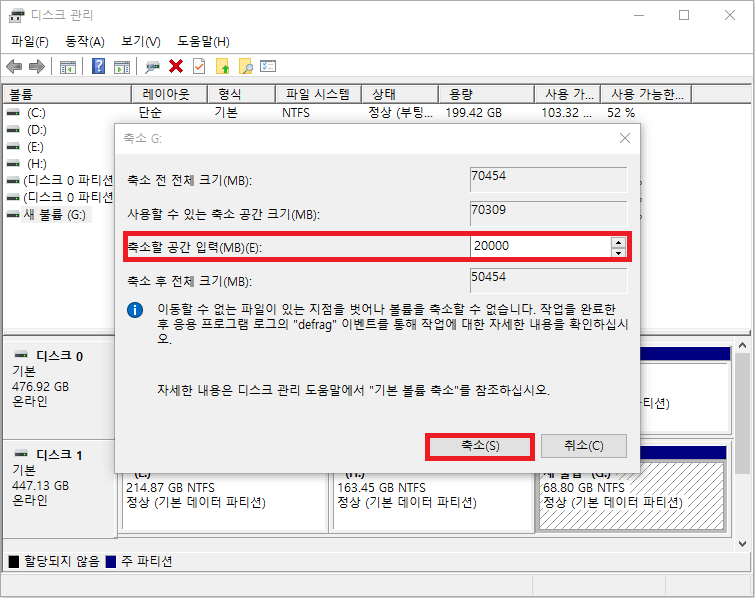
Task: Click the 디스크 1 disk icon
Action: point(21,454)
